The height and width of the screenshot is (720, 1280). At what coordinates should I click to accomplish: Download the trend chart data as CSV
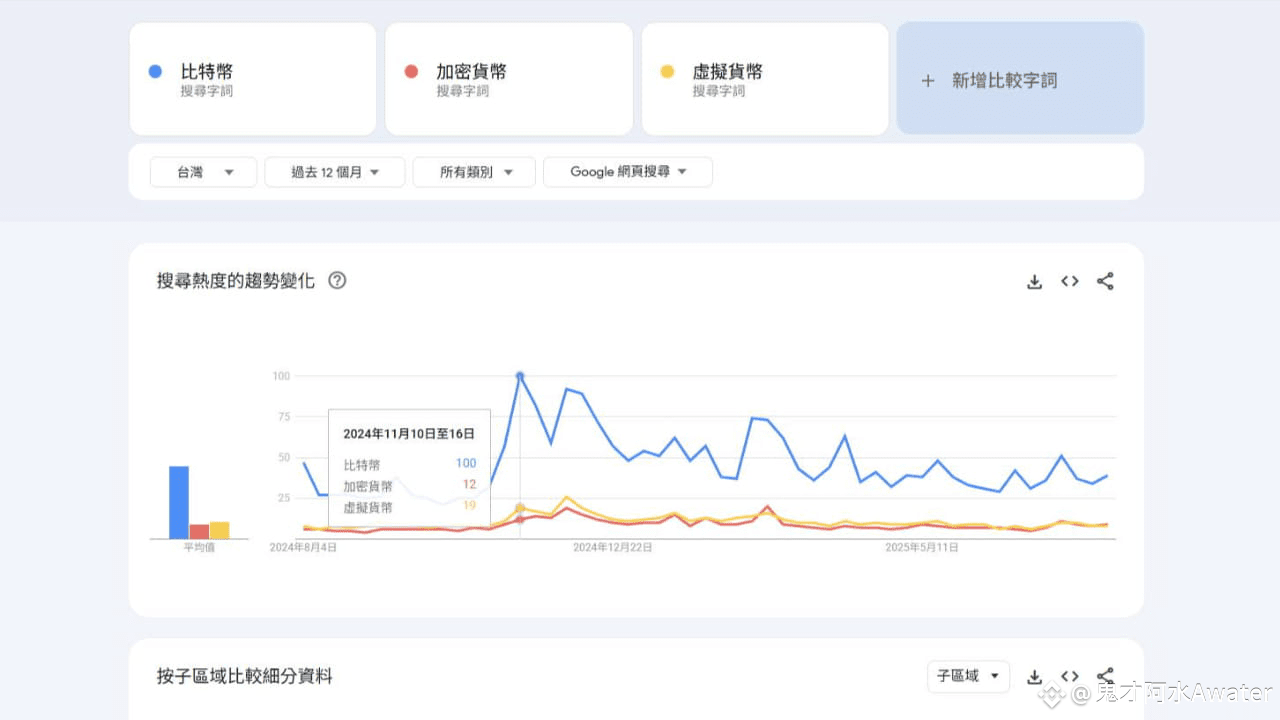coord(1034,282)
